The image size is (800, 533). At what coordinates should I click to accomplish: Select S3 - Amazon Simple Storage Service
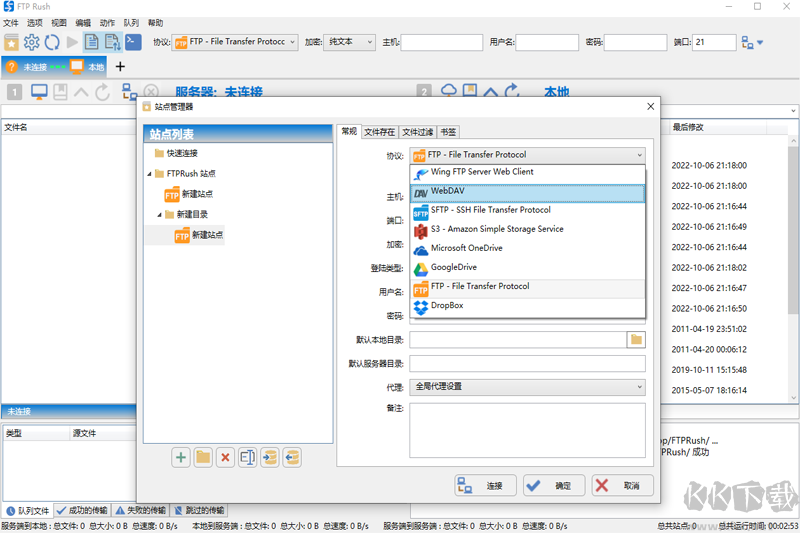(x=528, y=231)
